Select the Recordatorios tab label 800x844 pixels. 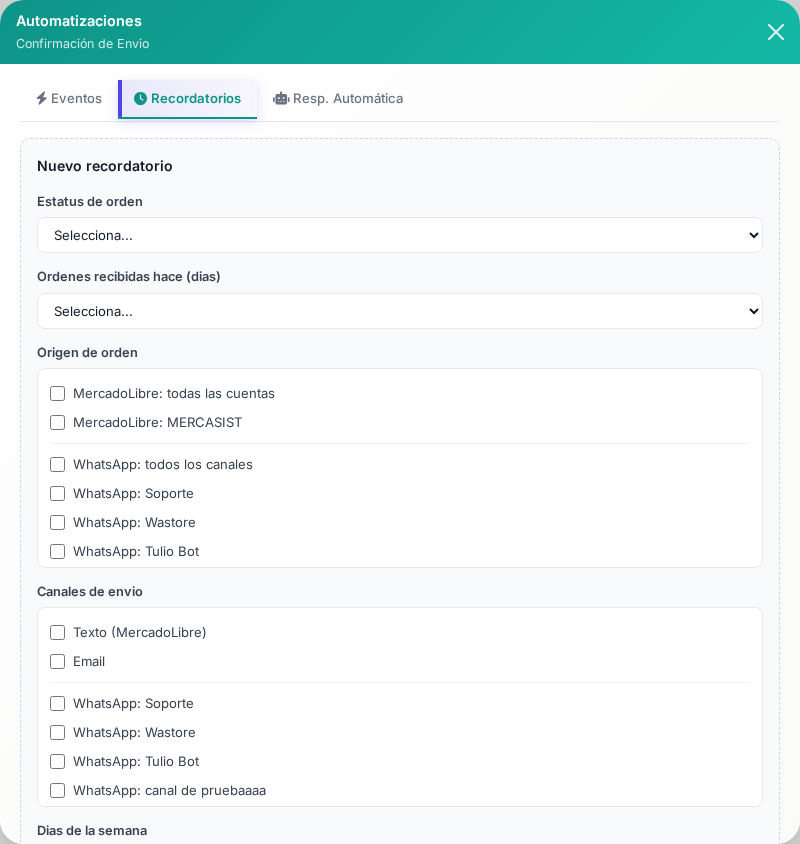click(x=196, y=99)
